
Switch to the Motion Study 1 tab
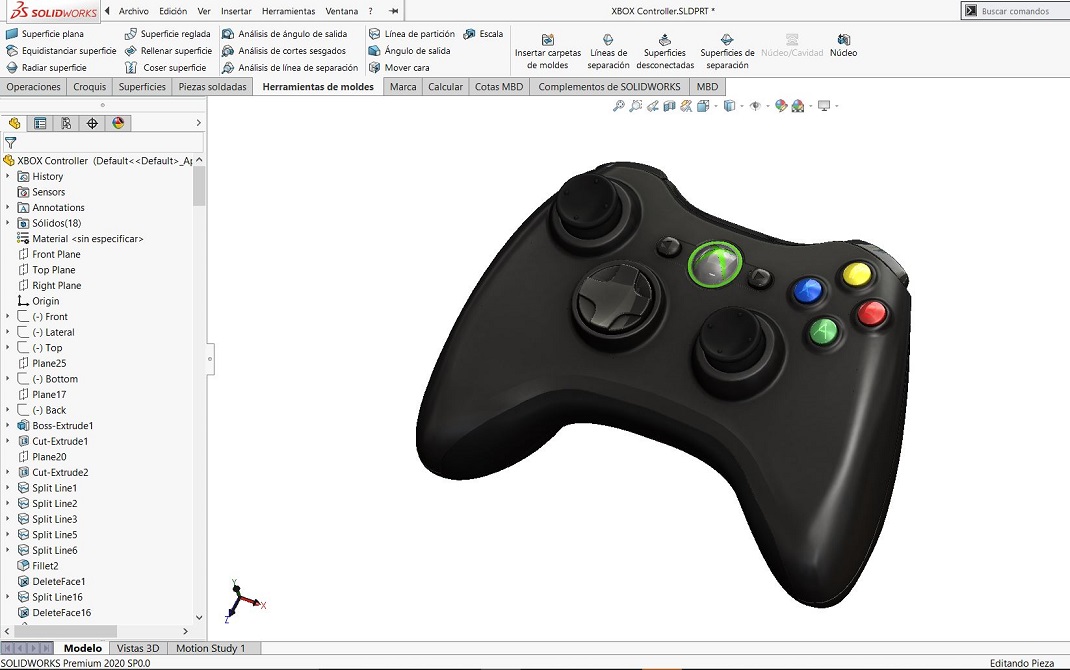pyautogui.click(x=210, y=648)
